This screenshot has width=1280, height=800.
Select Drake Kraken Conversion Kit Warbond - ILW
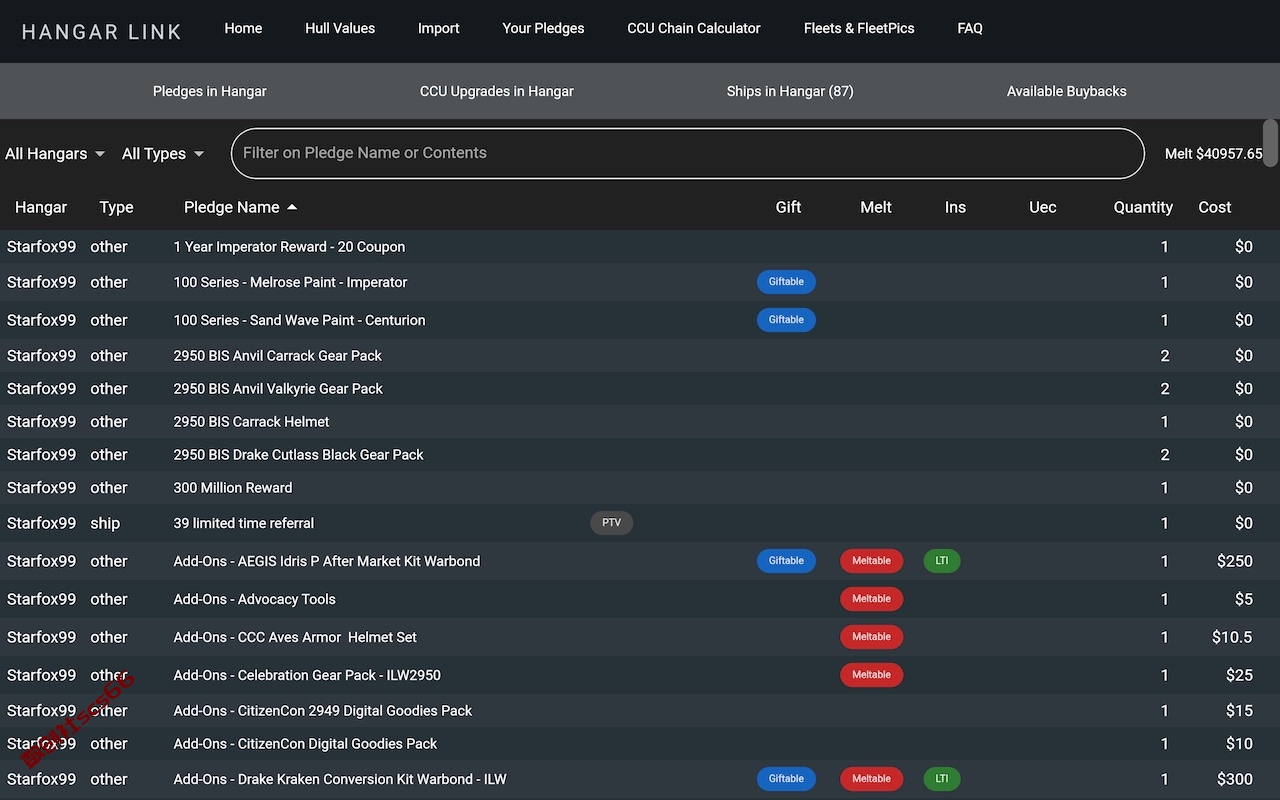click(x=340, y=779)
